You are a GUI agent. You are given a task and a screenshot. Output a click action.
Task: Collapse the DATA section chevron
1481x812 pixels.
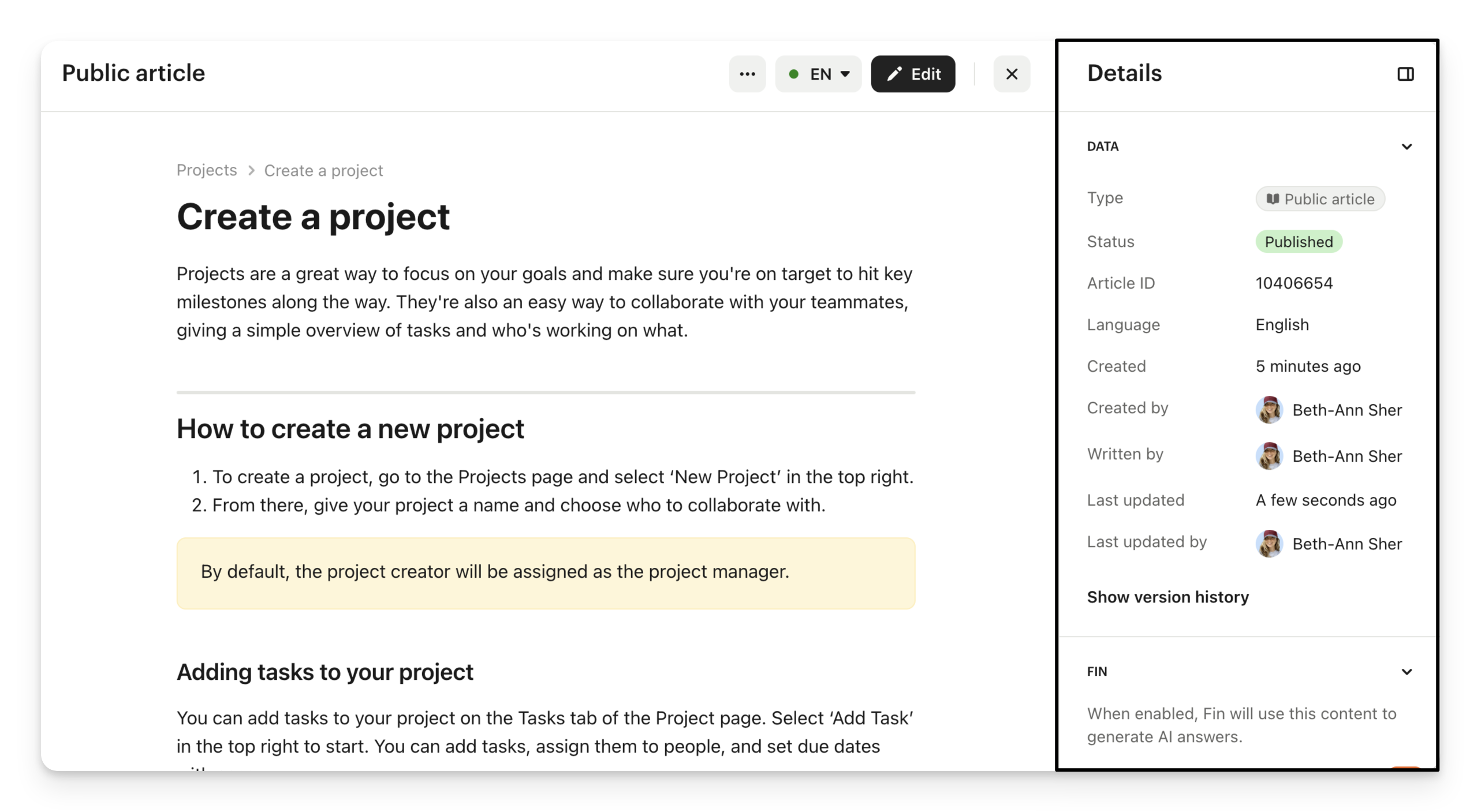[1407, 147]
